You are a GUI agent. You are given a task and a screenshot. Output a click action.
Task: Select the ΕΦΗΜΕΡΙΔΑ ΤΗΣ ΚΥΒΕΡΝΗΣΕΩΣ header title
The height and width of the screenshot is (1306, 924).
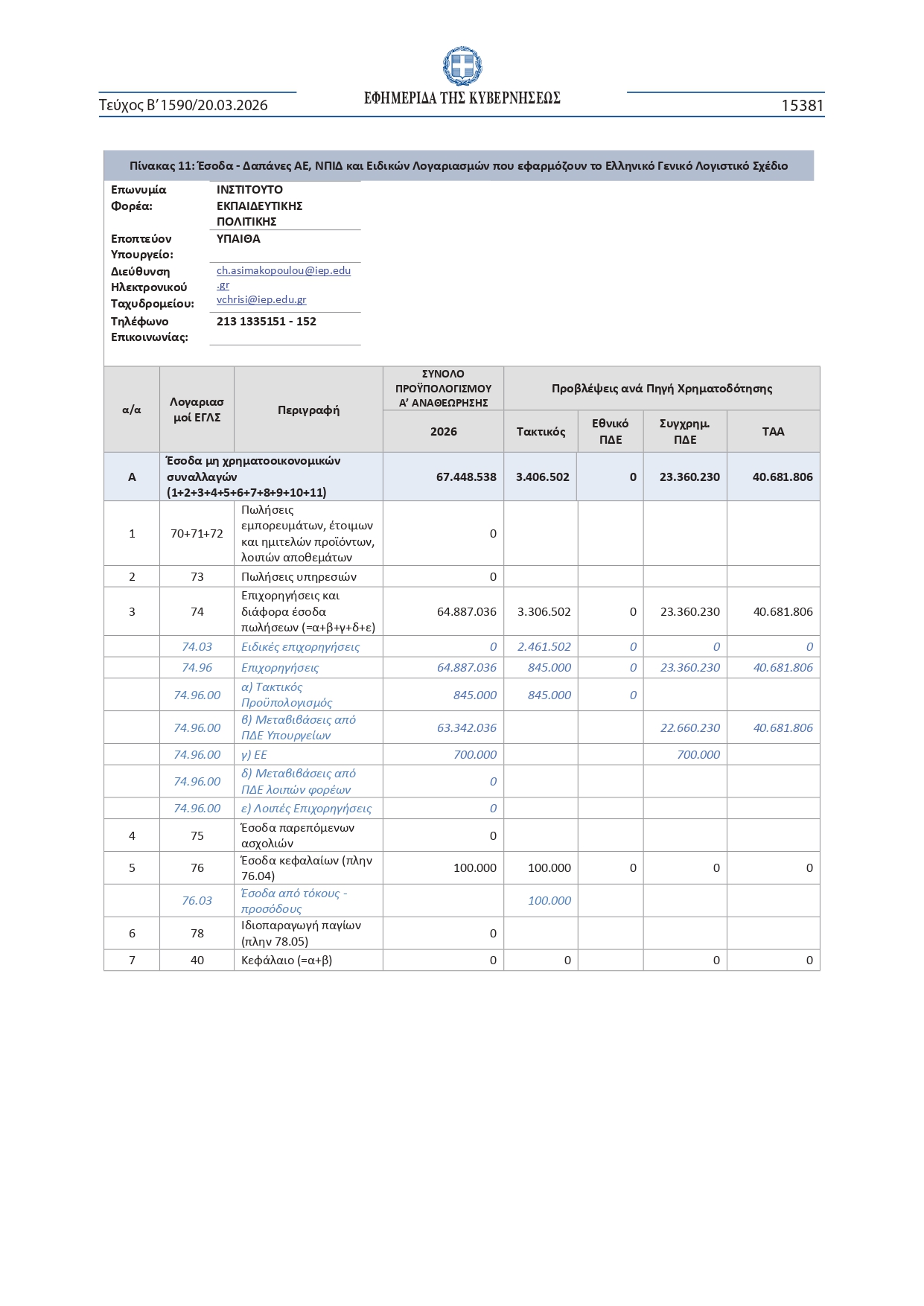462,98
